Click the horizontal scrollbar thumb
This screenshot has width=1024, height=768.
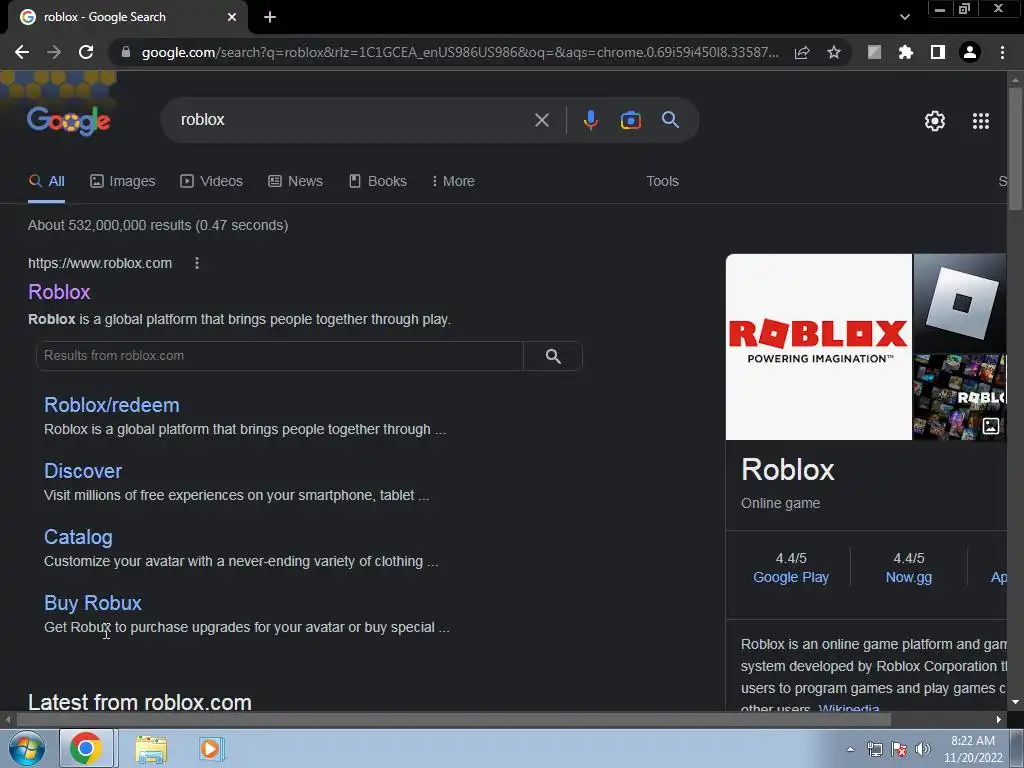[x=453, y=719]
